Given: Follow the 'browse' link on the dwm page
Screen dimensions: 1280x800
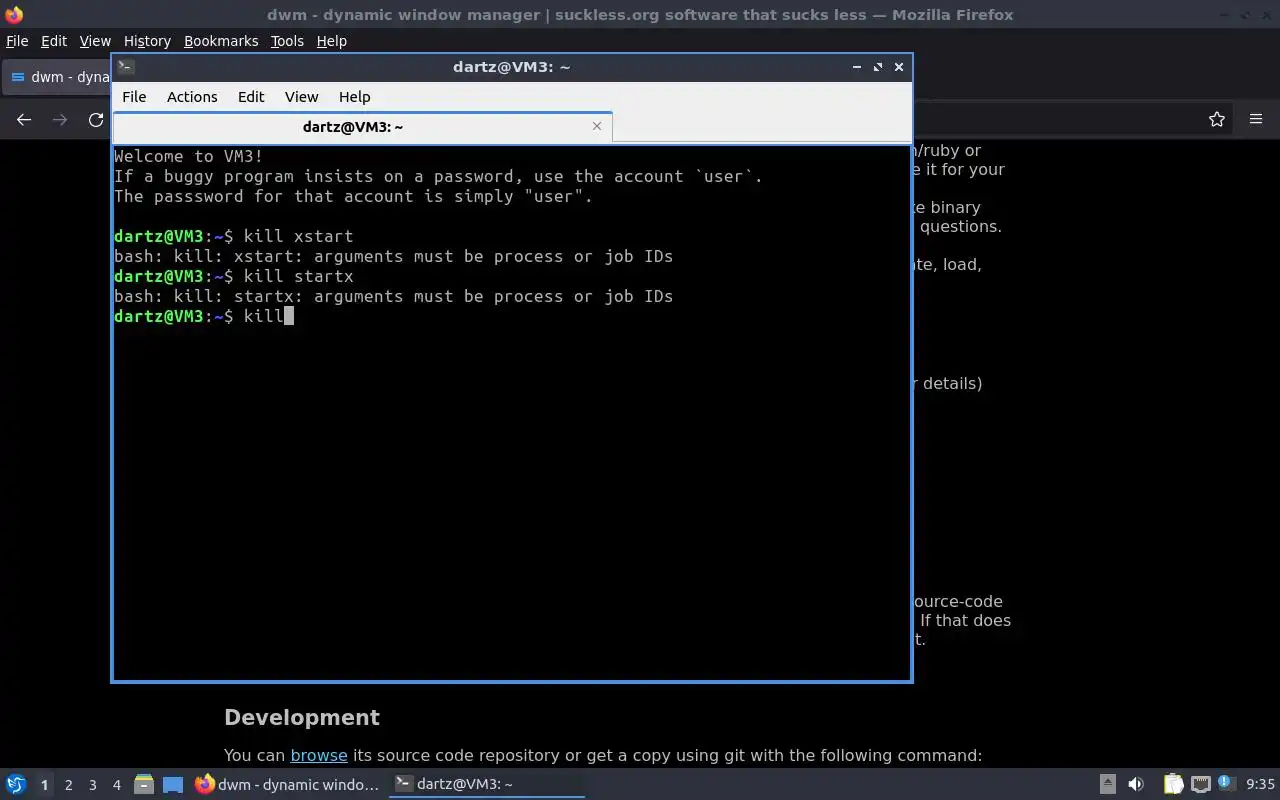Looking at the screenshot, I should [x=319, y=755].
